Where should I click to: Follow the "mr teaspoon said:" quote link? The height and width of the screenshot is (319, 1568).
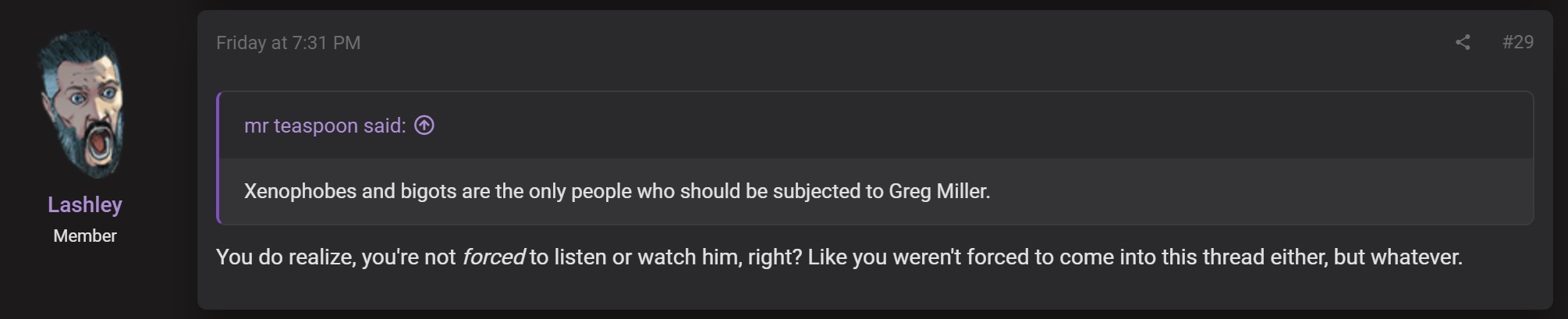tap(325, 126)
